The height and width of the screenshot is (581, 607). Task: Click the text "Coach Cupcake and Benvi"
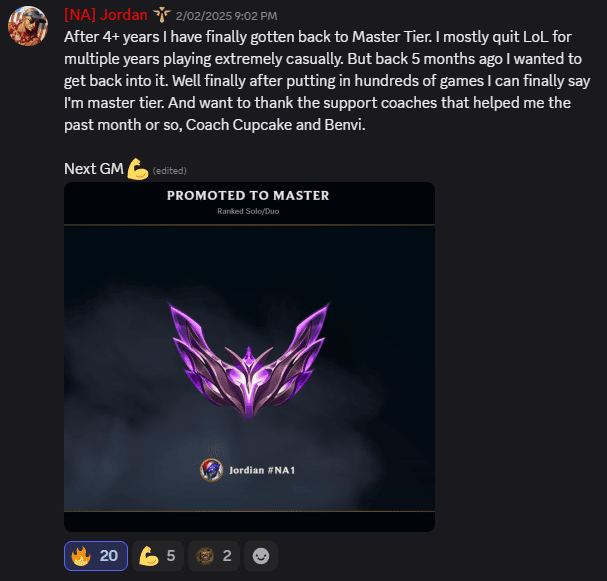pyautogui.click(x=275, y=125)
